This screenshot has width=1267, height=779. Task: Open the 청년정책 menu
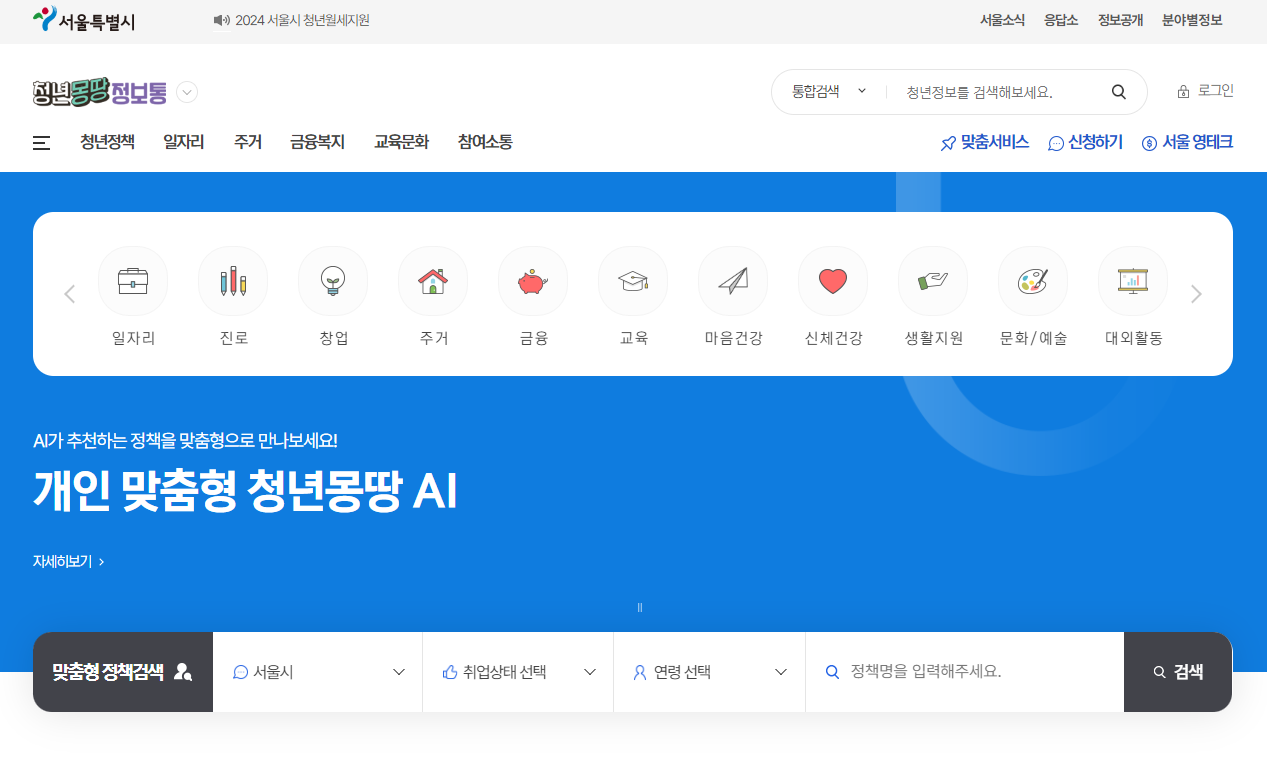pos(107,142)
